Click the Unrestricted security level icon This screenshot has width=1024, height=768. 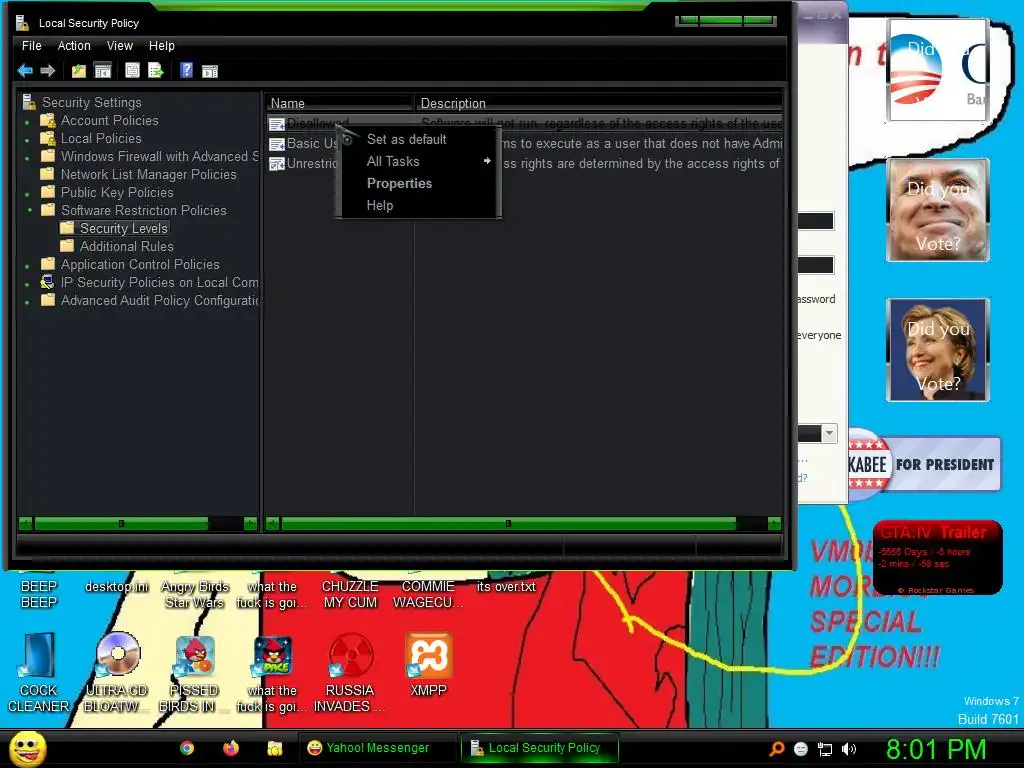point(277,164)
